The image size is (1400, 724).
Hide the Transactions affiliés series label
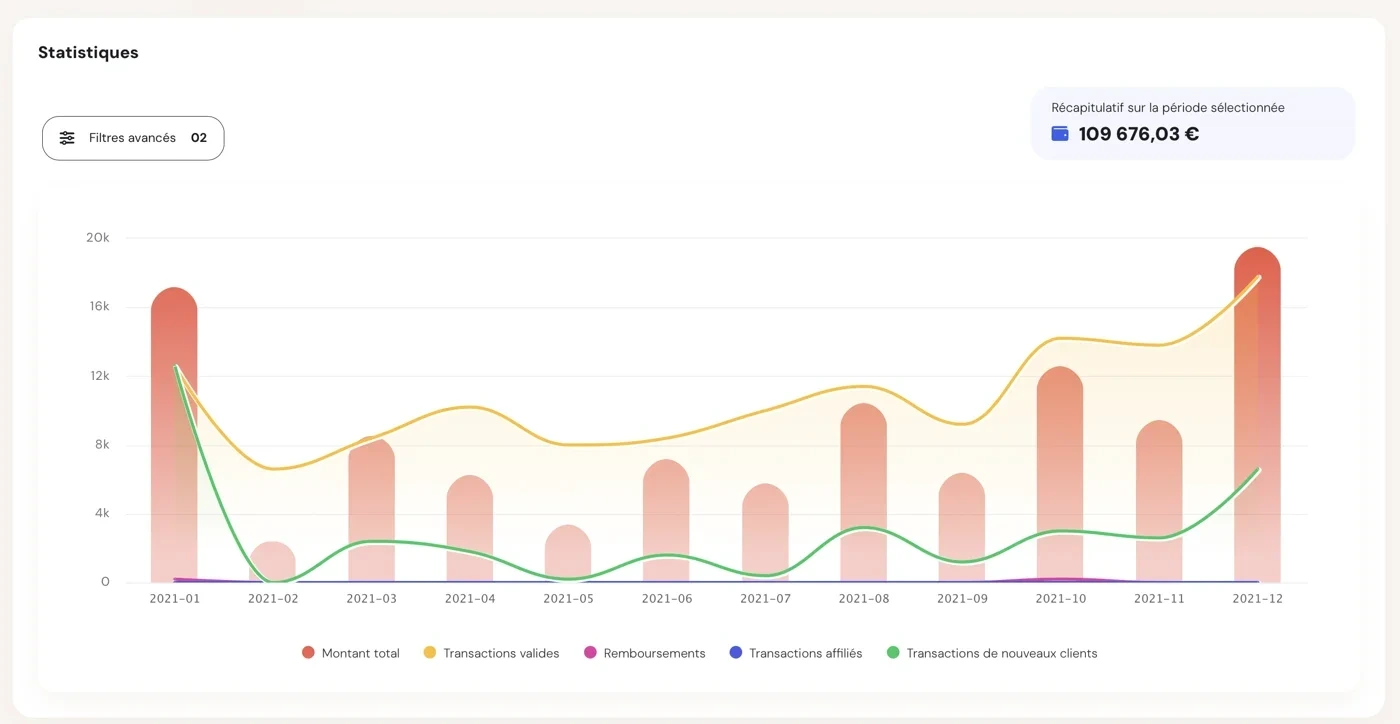[806, 653]
